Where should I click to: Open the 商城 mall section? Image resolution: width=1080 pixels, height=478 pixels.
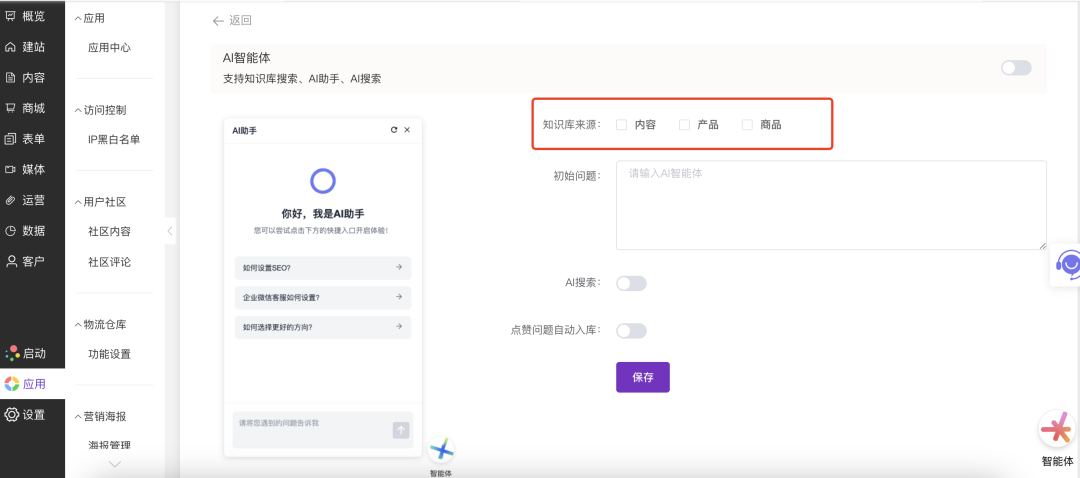point(25,107)
